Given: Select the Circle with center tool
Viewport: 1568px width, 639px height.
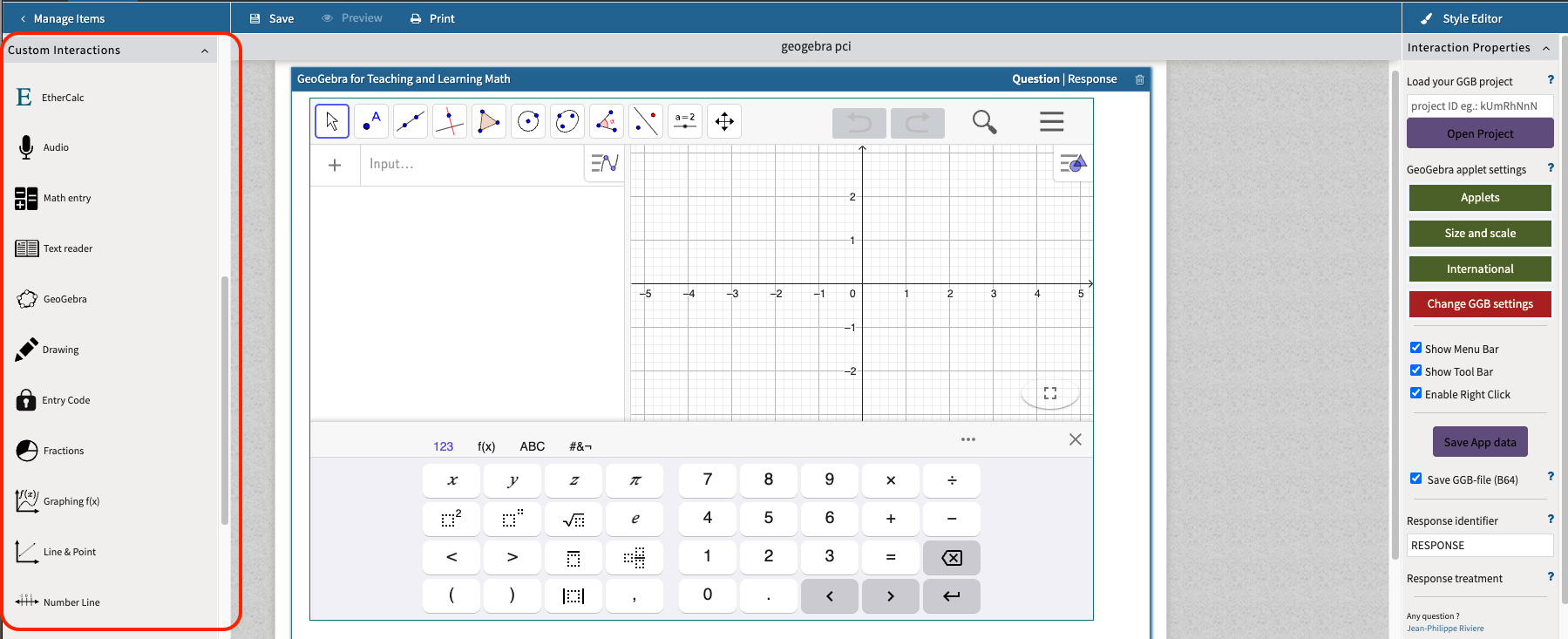Looking at the screenshot, I should 528,121.
